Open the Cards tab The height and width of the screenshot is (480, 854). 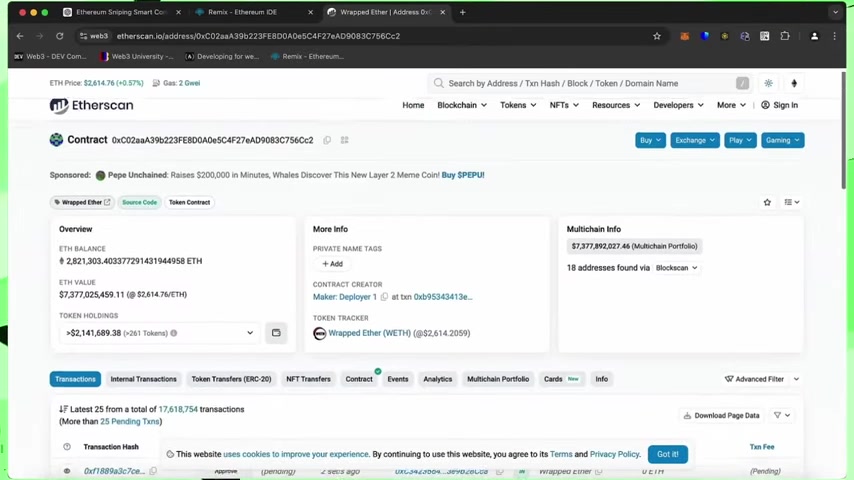[x=561, y=379]
